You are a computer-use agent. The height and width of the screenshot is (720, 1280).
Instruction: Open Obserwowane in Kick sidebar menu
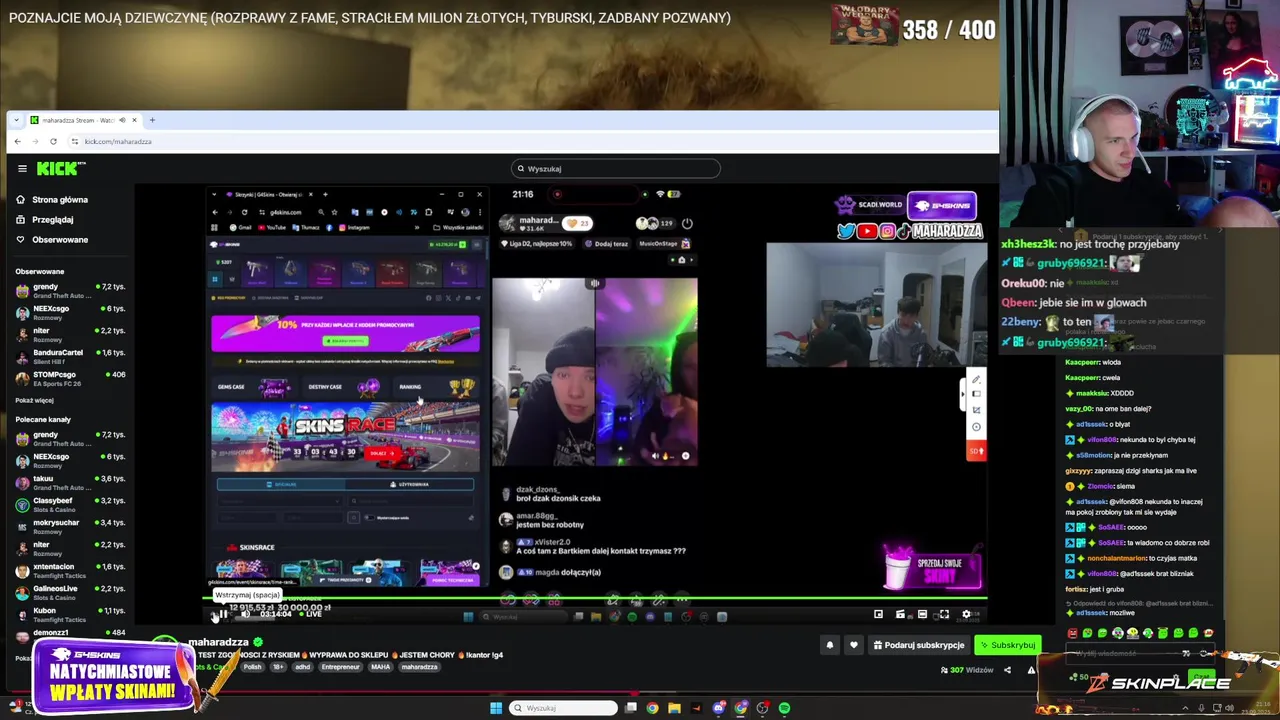[x=52, y=240]
